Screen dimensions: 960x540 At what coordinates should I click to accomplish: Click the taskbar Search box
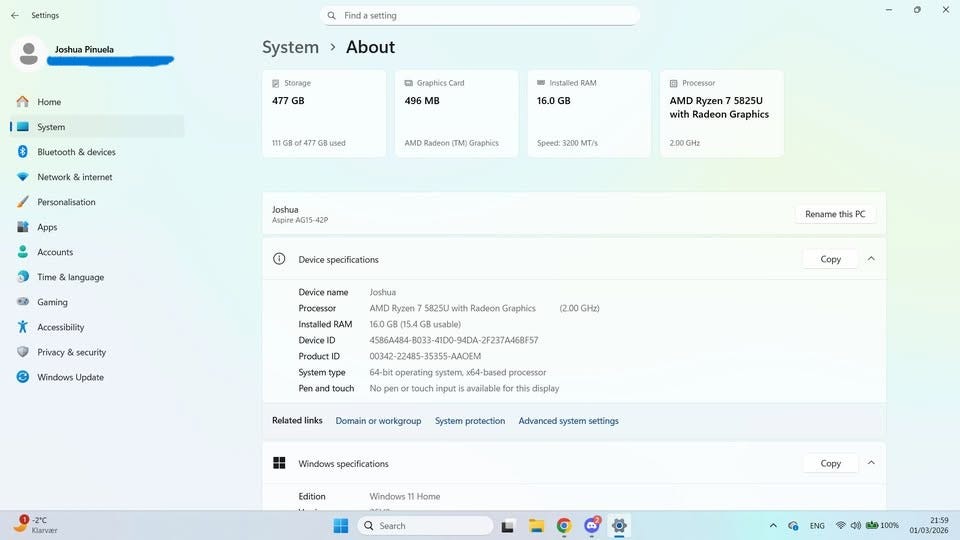click(426, 525)
